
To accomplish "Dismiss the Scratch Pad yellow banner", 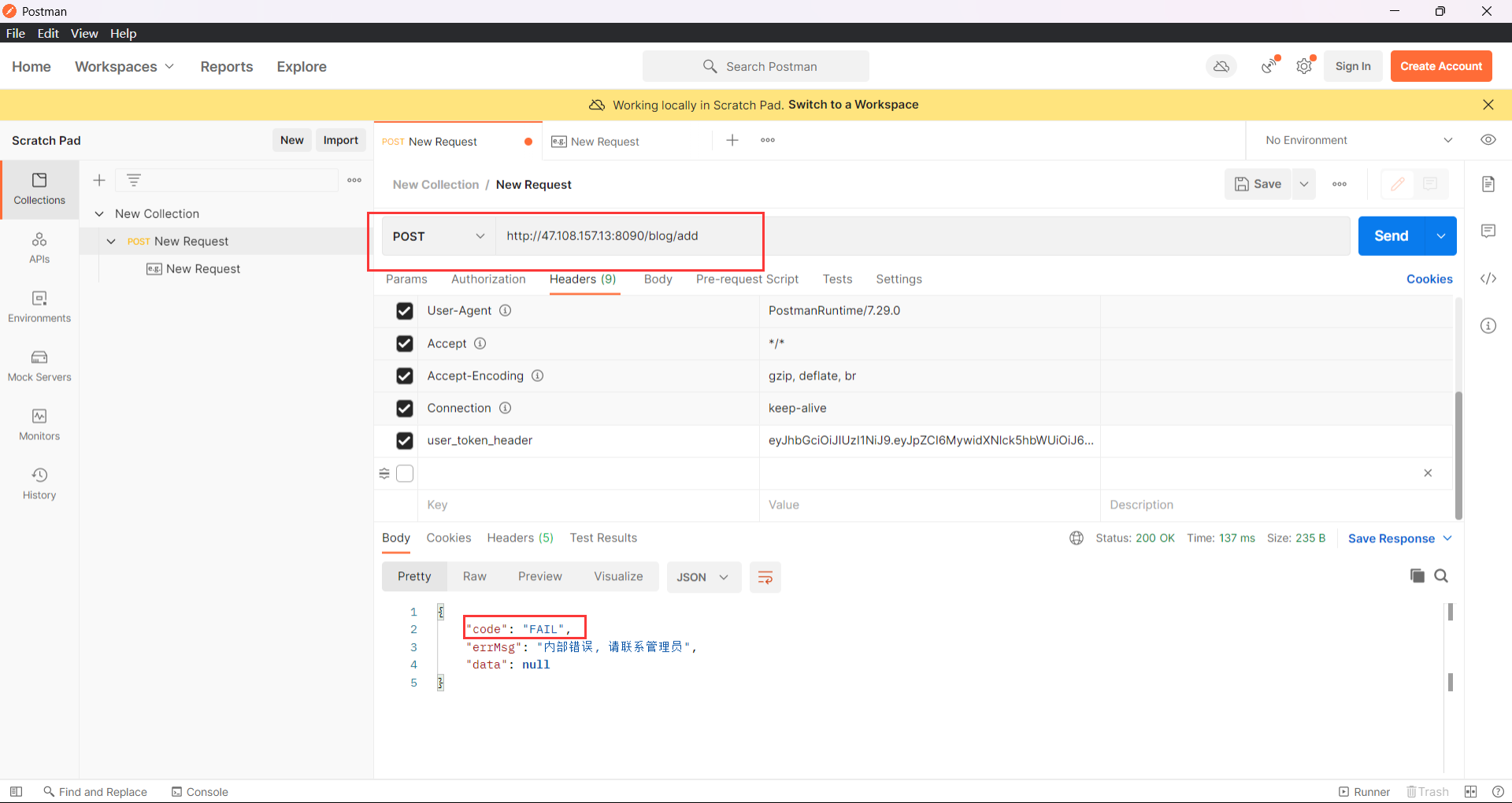I will point(1488,105).
